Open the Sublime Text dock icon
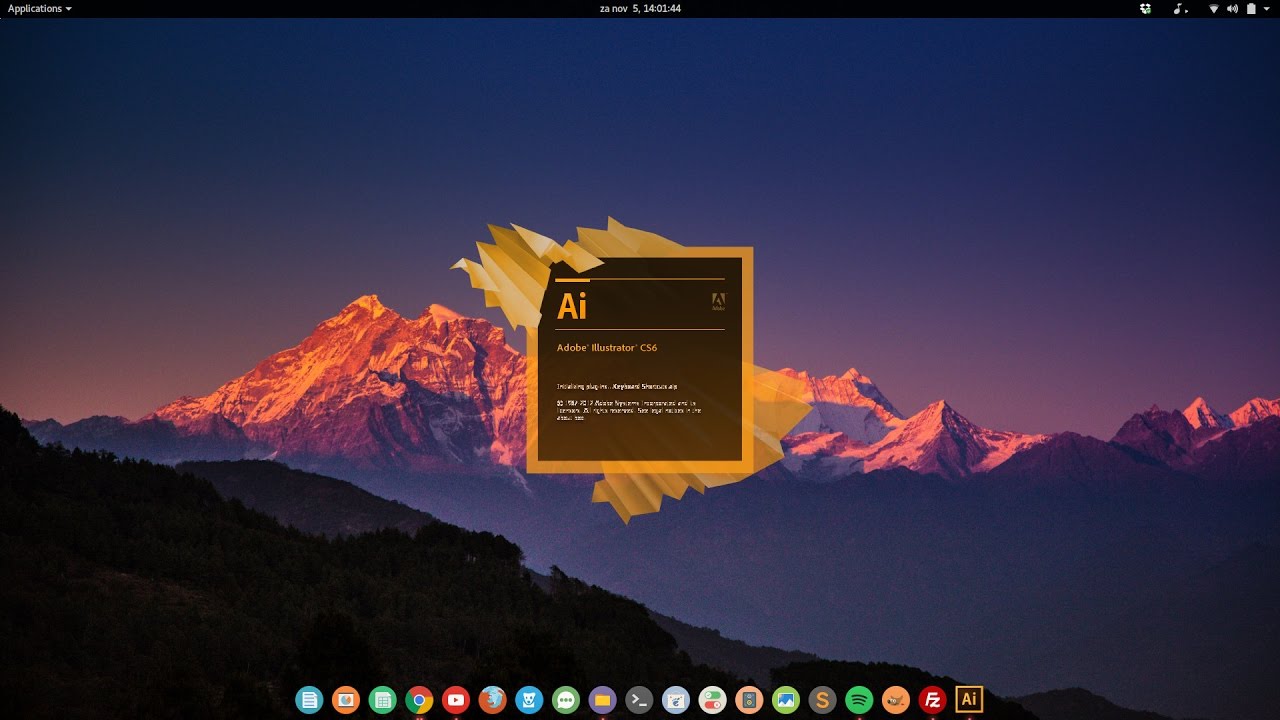Viewport: 1280px width, 720px height. coord(822,700)
